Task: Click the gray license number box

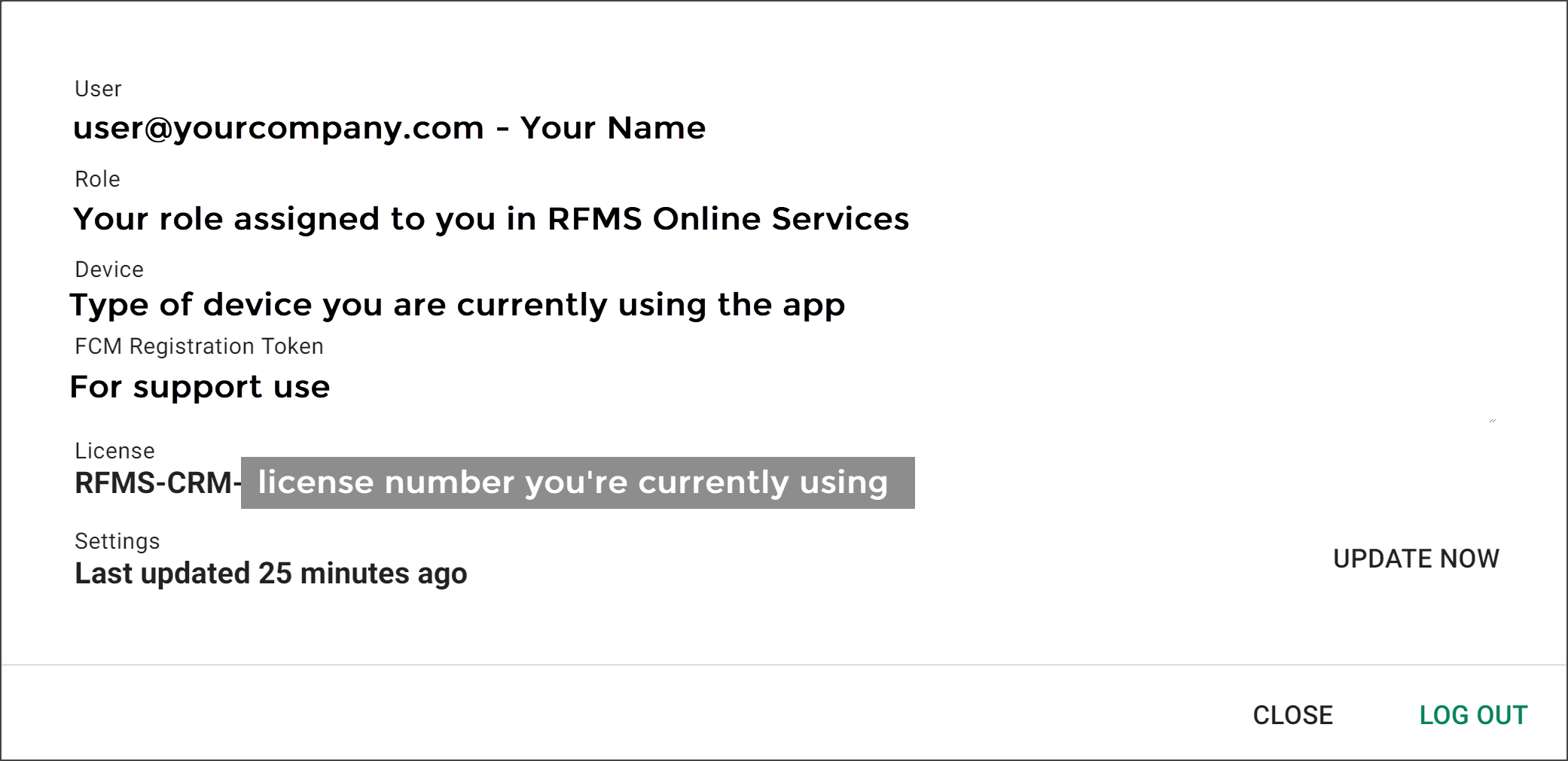Action: click(x=577, y=482)
